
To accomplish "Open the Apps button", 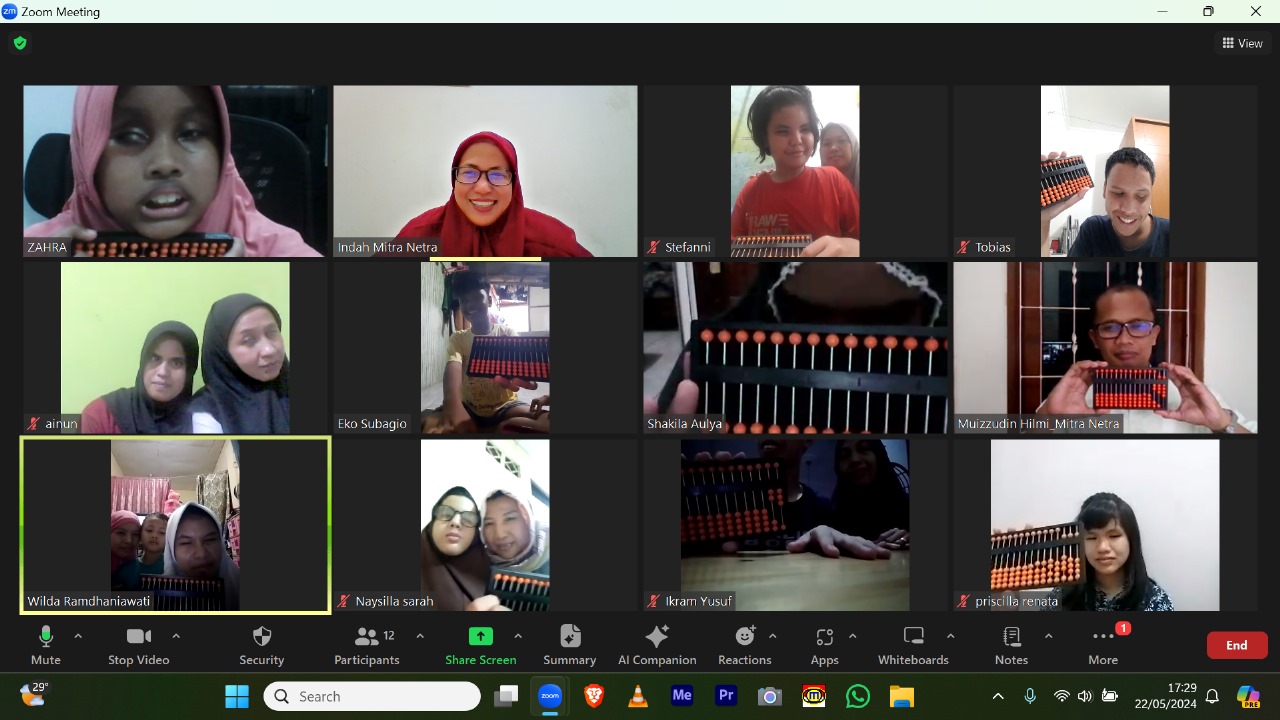I will (825, 645).
